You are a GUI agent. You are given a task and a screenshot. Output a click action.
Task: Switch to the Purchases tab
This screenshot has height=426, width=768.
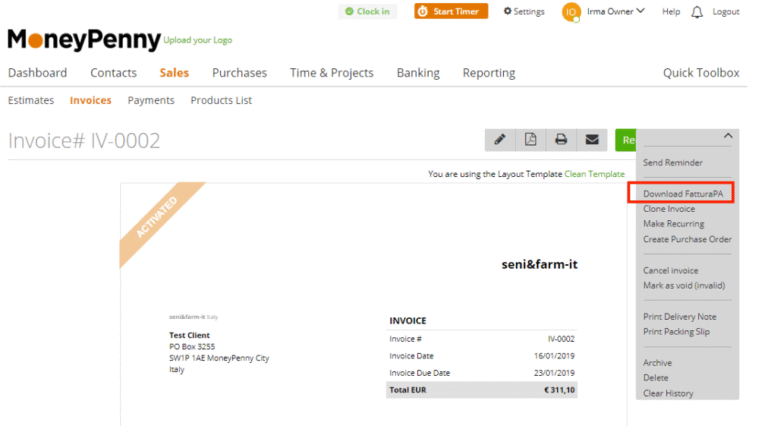pos(239,73)
